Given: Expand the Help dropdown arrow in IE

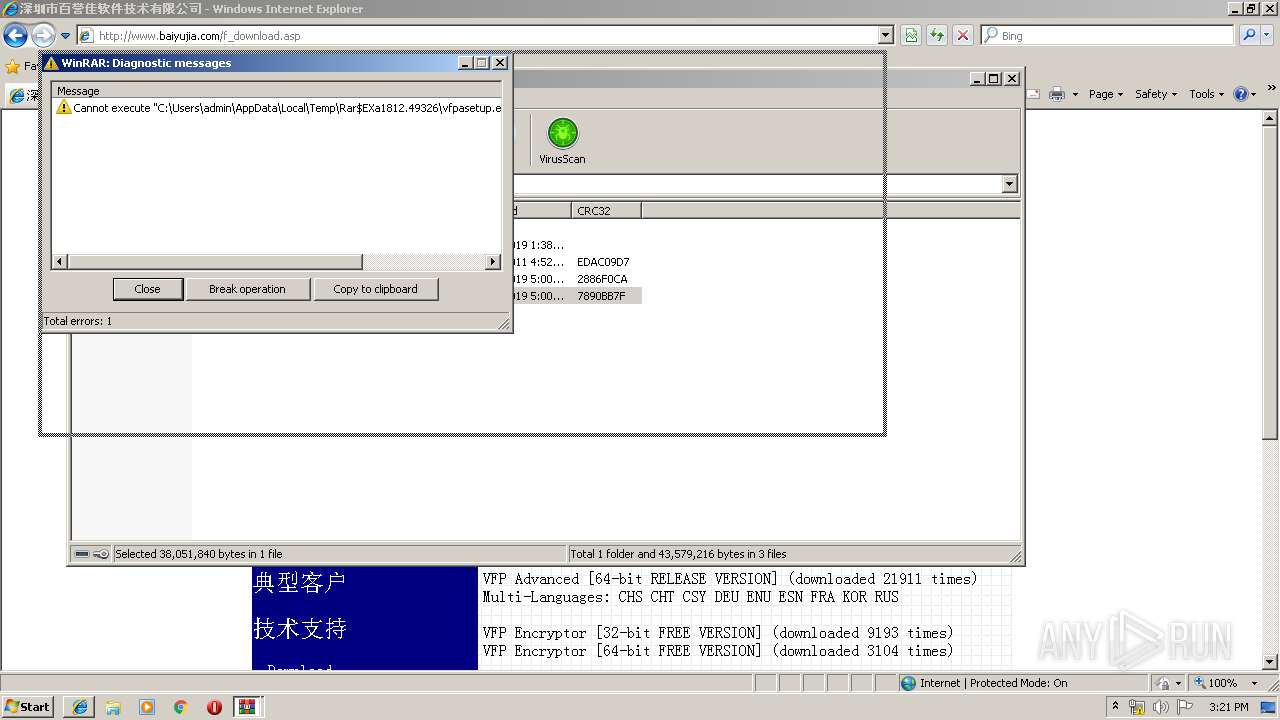Looking at the screenshot, I should coord(1254,94).
